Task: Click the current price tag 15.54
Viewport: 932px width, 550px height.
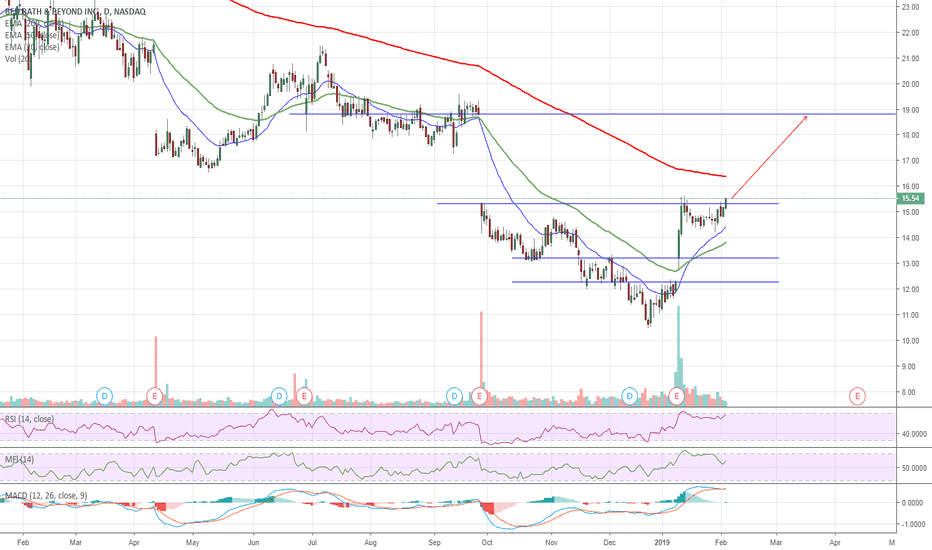Action: 910,199
